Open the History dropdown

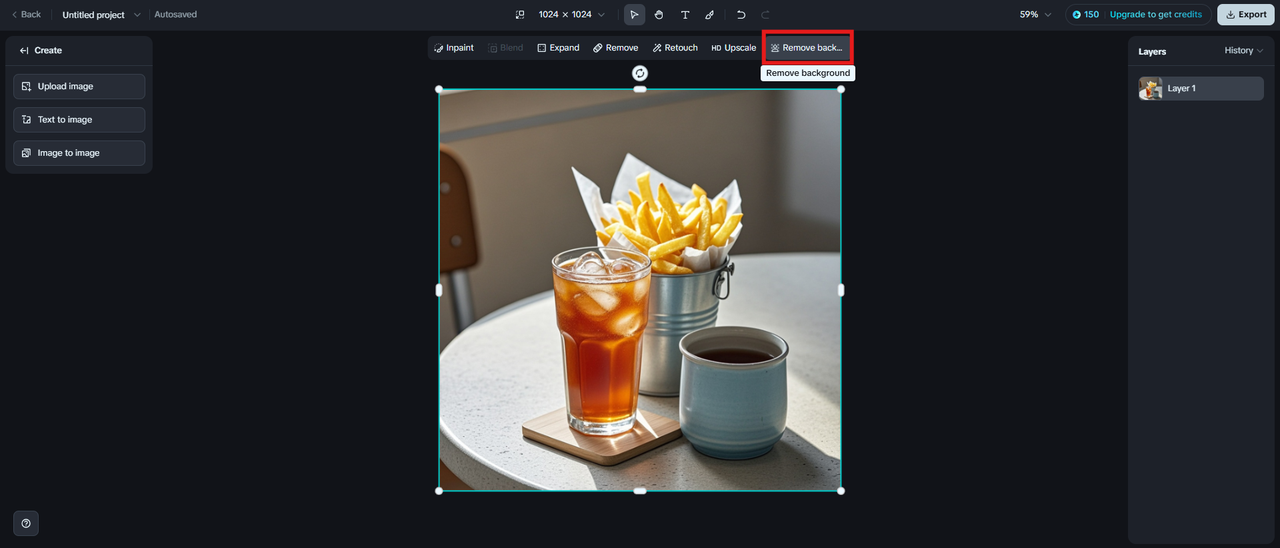pos(1244,50)
